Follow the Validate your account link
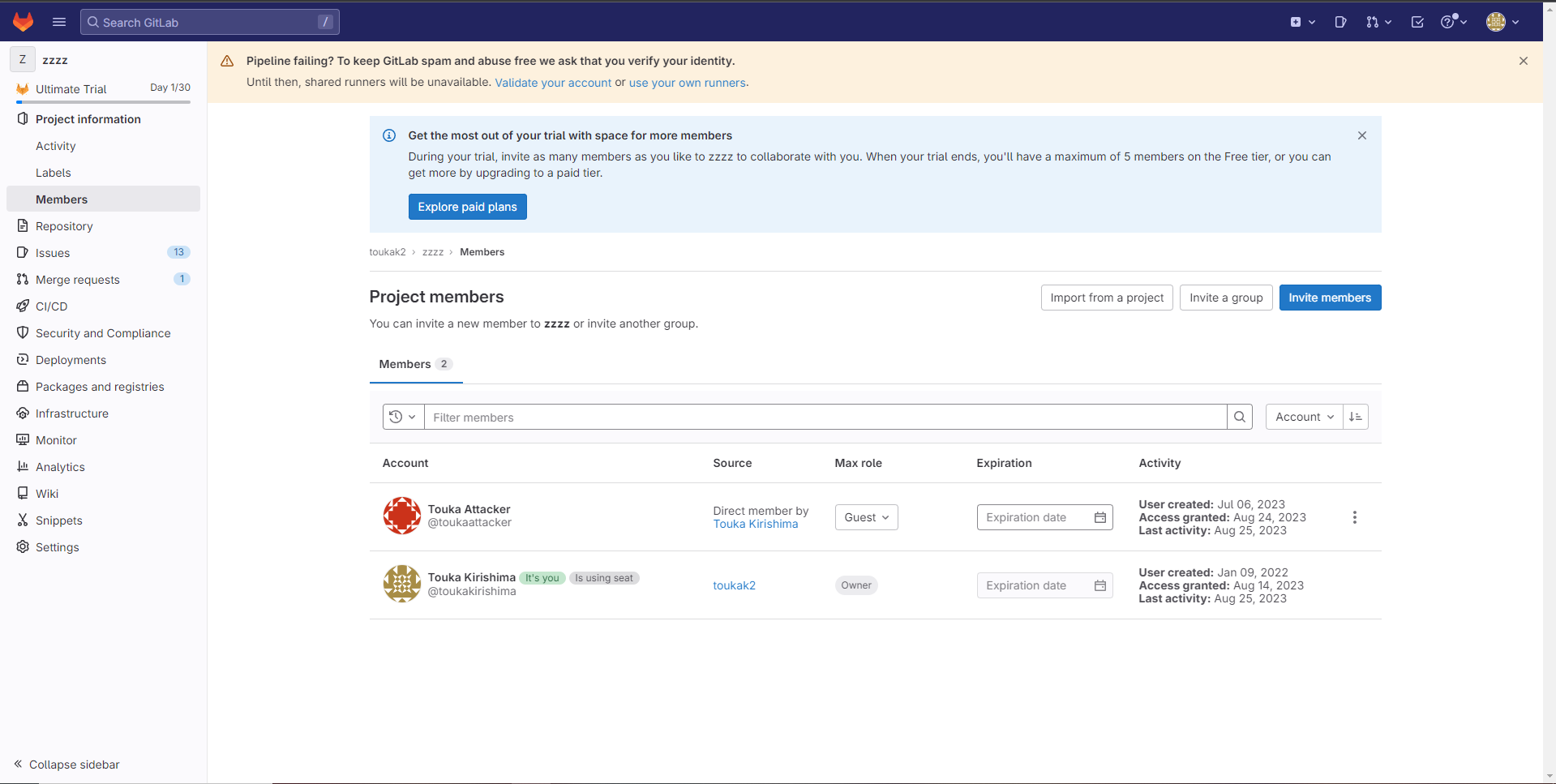Image resolution: width=1556 pixels, height=784 pixels. pyautogui.click(x=553, y=83)
